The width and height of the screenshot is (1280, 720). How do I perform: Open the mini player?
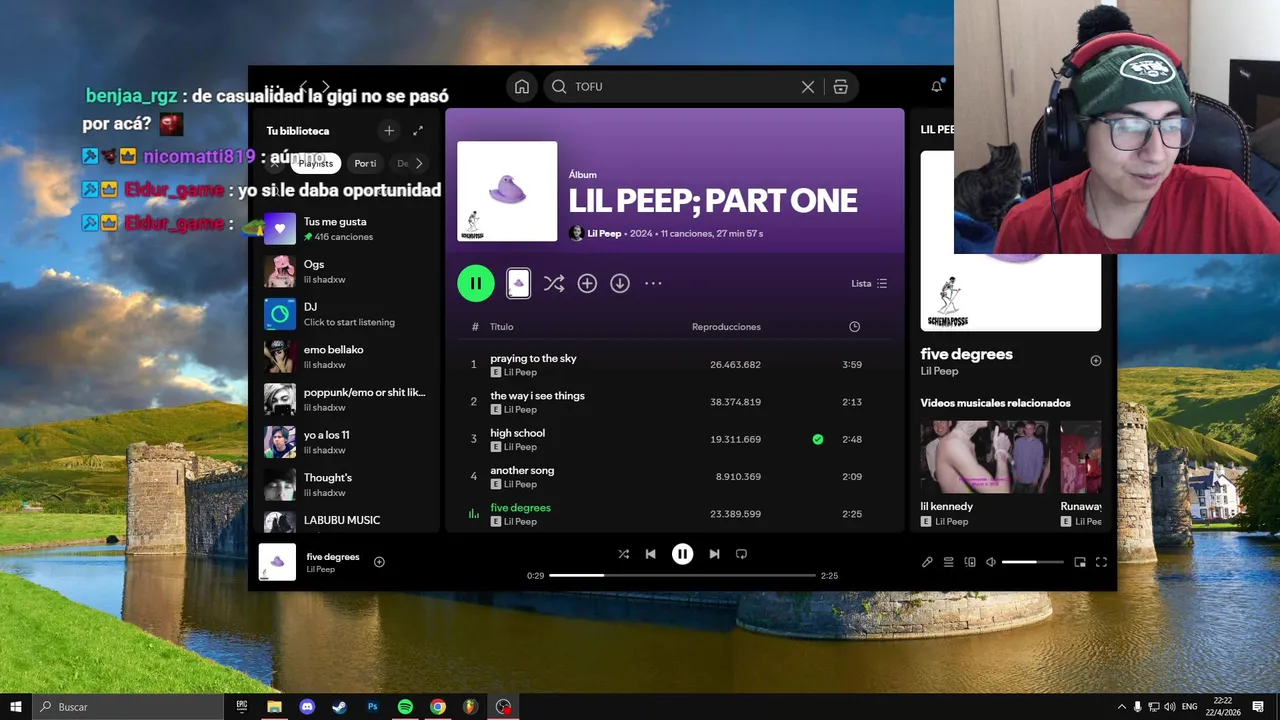1080,562
